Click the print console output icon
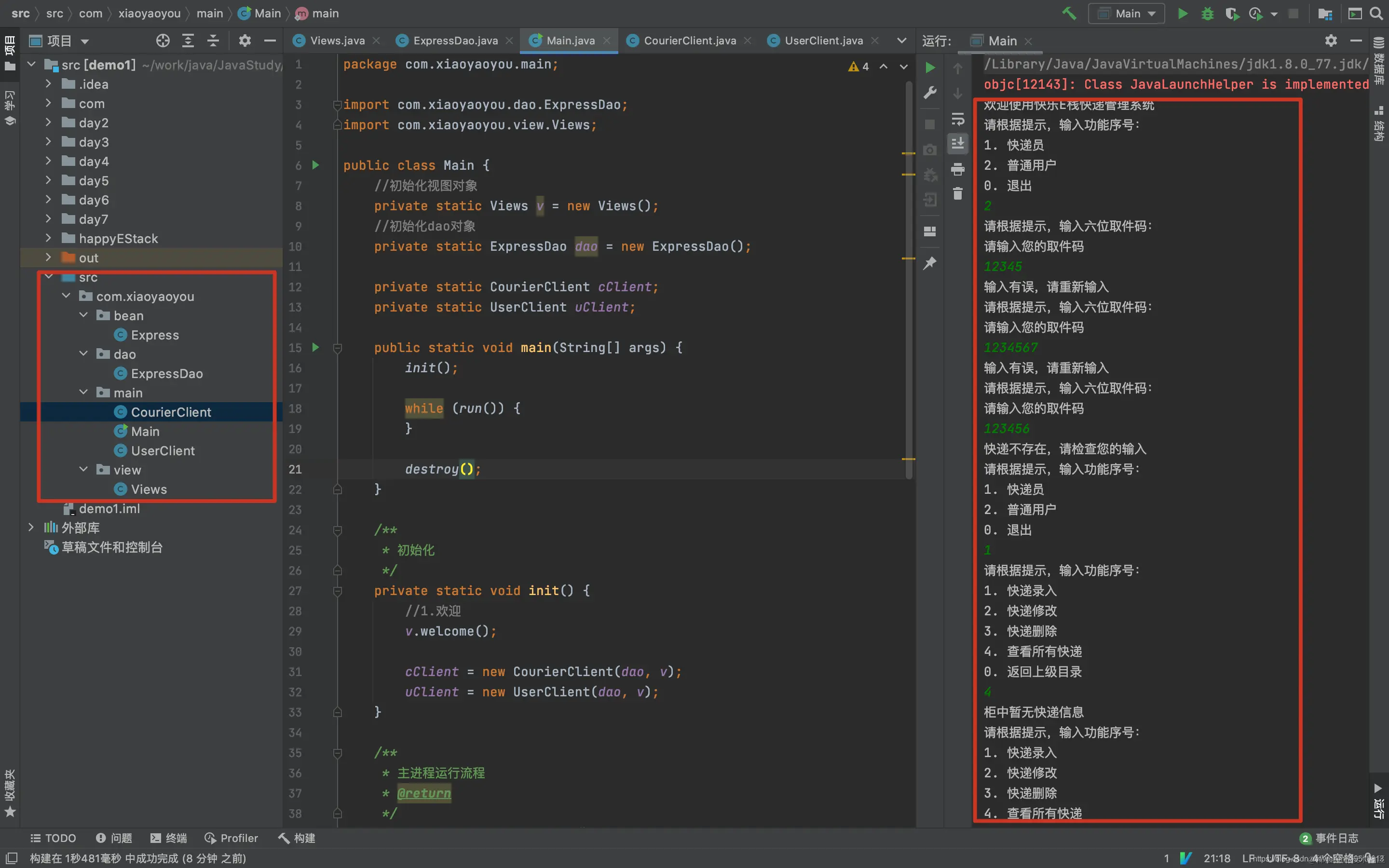 tap(957, 169)
